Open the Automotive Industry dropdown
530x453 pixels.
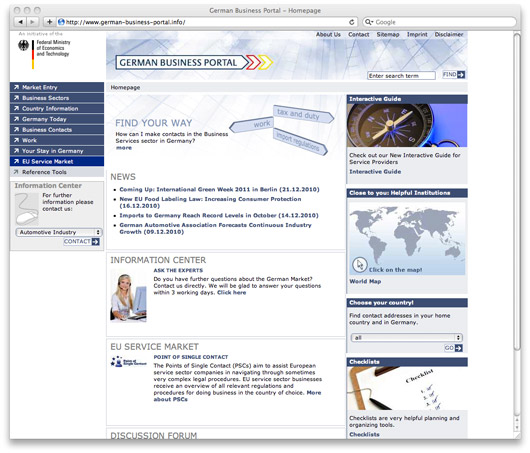(x=59, y=232)
